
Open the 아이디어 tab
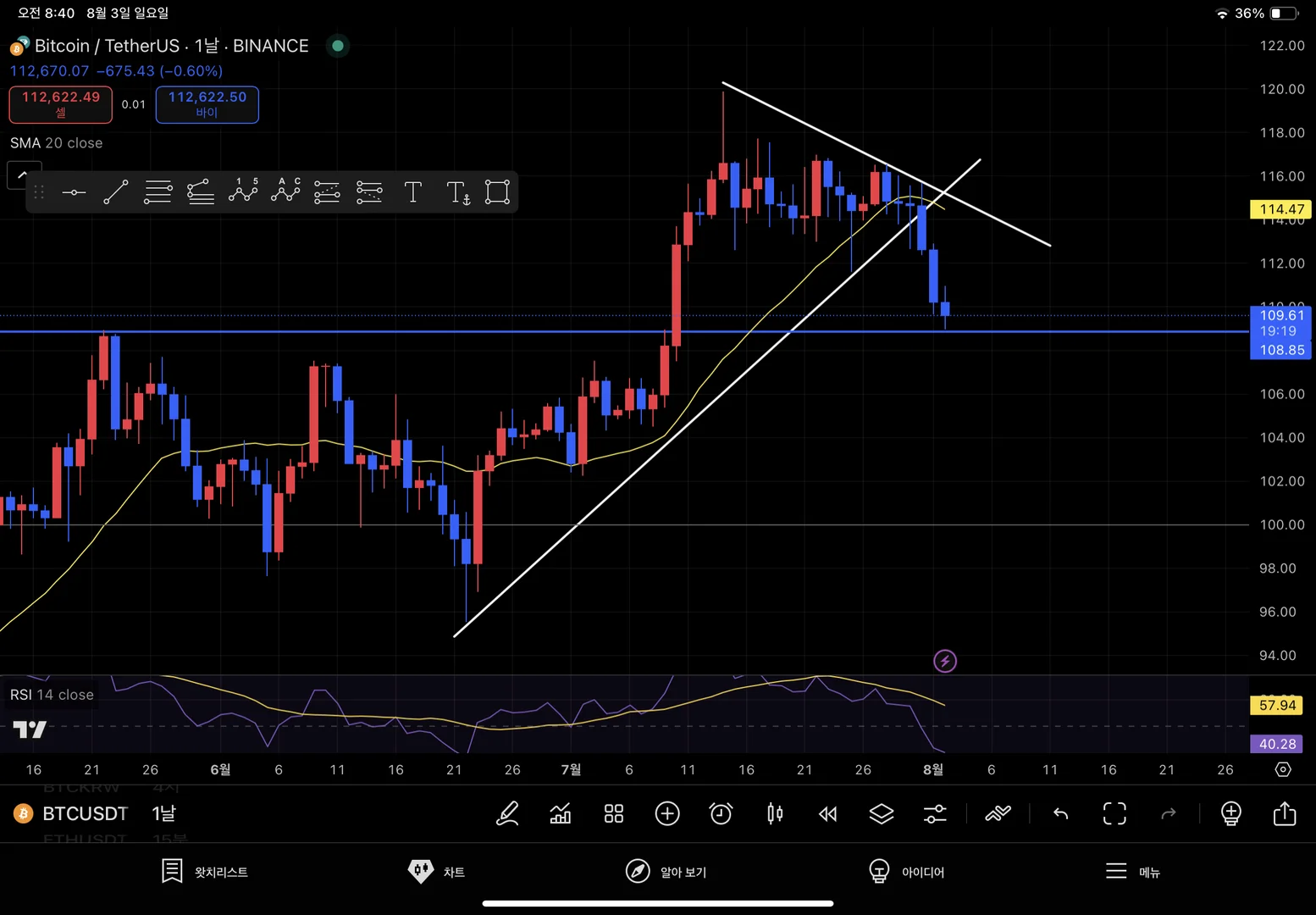pos(906,871)
